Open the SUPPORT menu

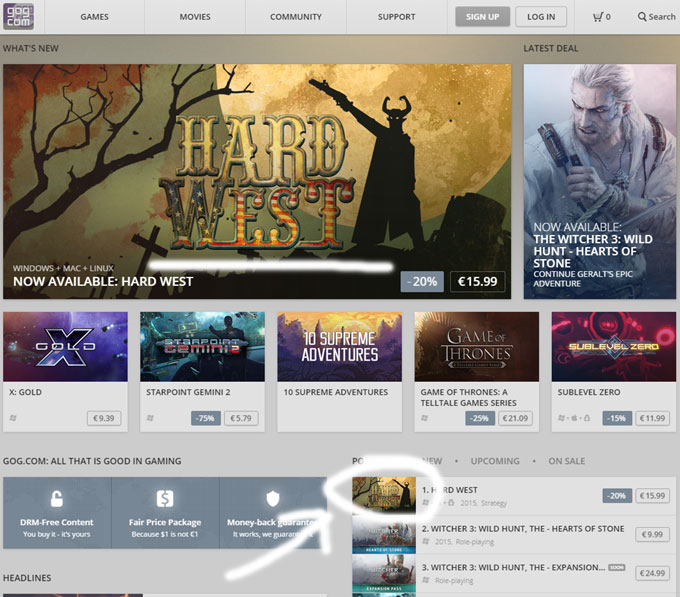pyautogui.click(x=396, y=17)
